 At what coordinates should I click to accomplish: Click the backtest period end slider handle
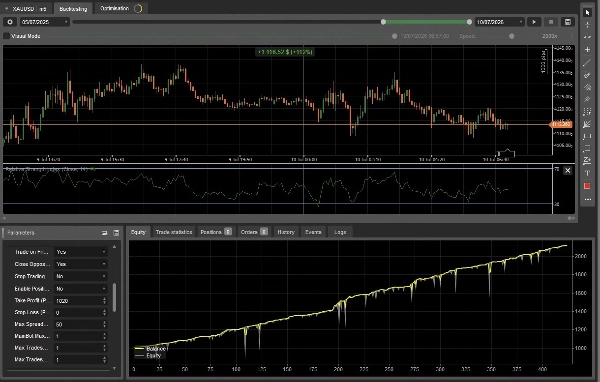470,22
